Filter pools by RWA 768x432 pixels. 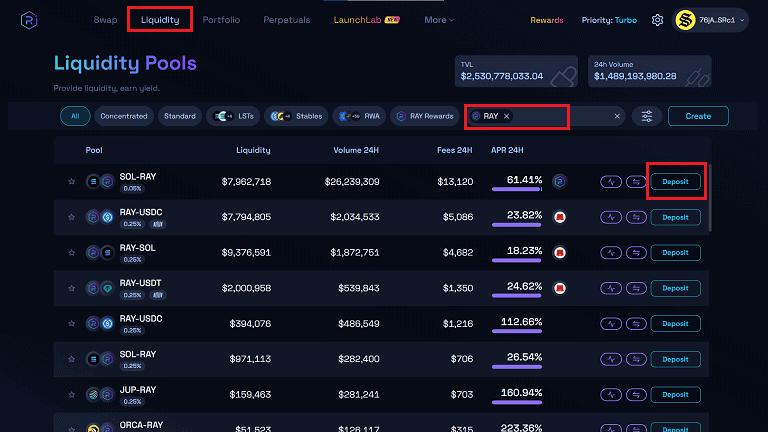(359, 116)
